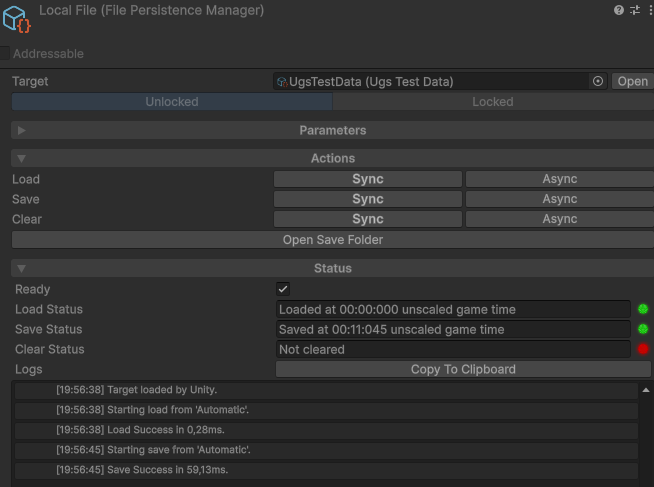Select log entry 'Starting save from 'Automatic'.'
The height and width of the screenshot is (487, 654).
[x=326, y=450]
